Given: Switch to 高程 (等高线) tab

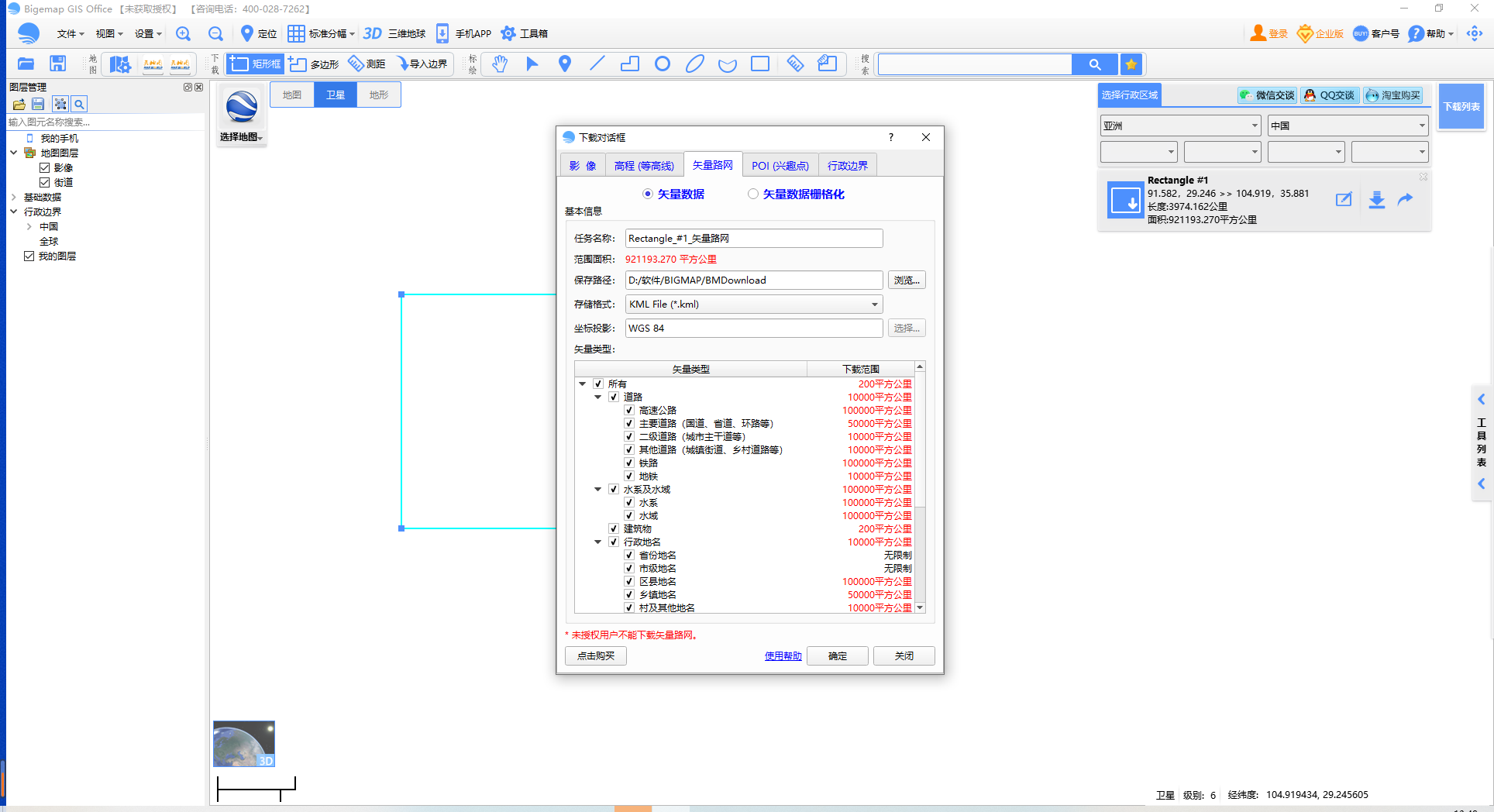Looking at the screenshot, I should coord(644,165).
